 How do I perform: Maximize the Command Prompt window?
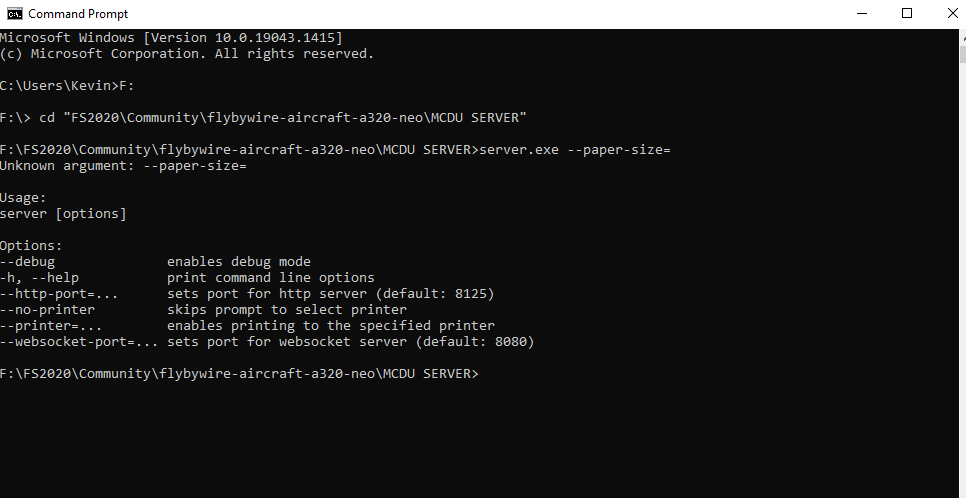coord(907,14)
